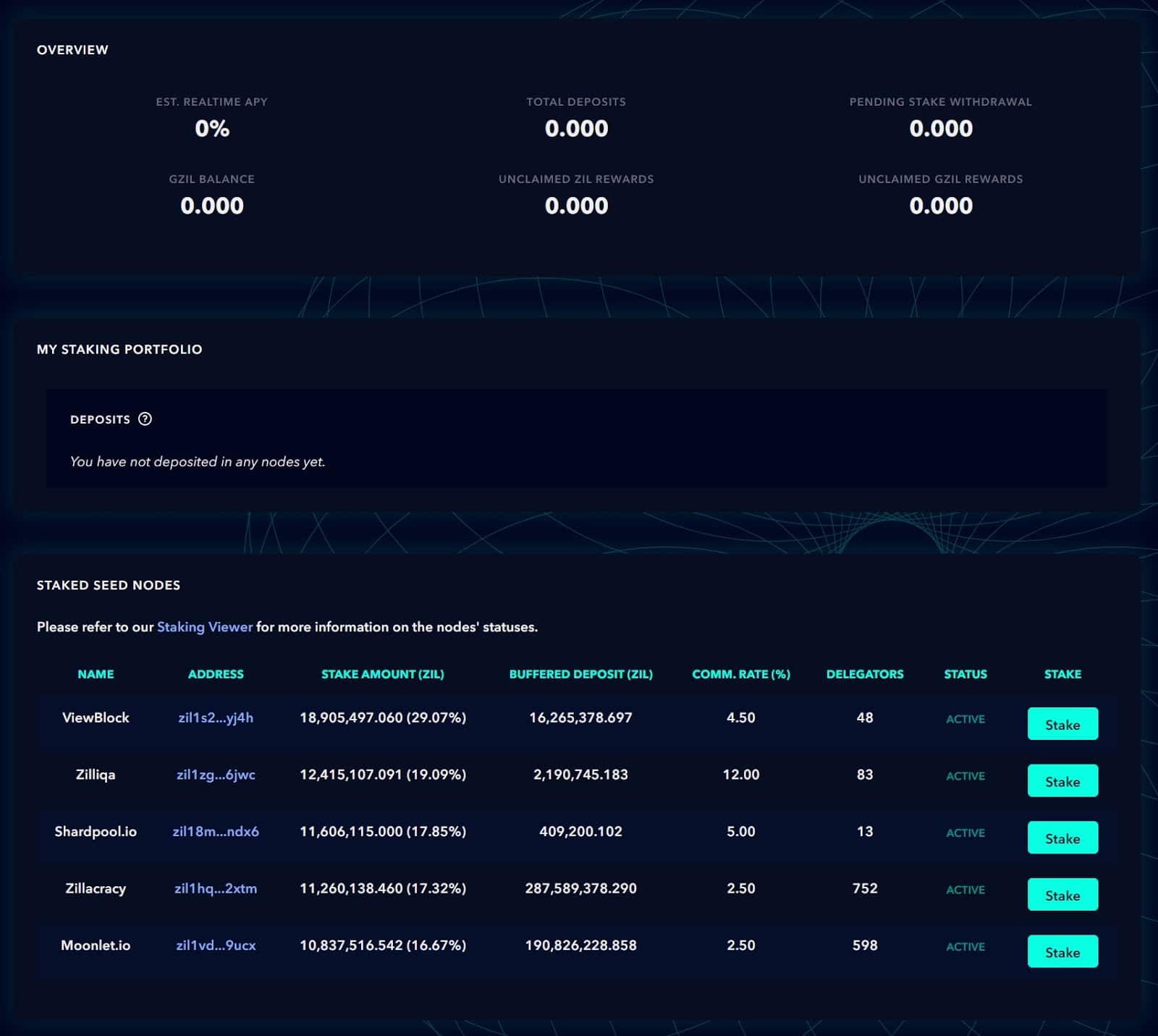This screenshot has height=1036, width=1158.
Task: Open ViewBlock address zil1s2...yj4h
Action: pyautogui.click(x=216, y=717)
